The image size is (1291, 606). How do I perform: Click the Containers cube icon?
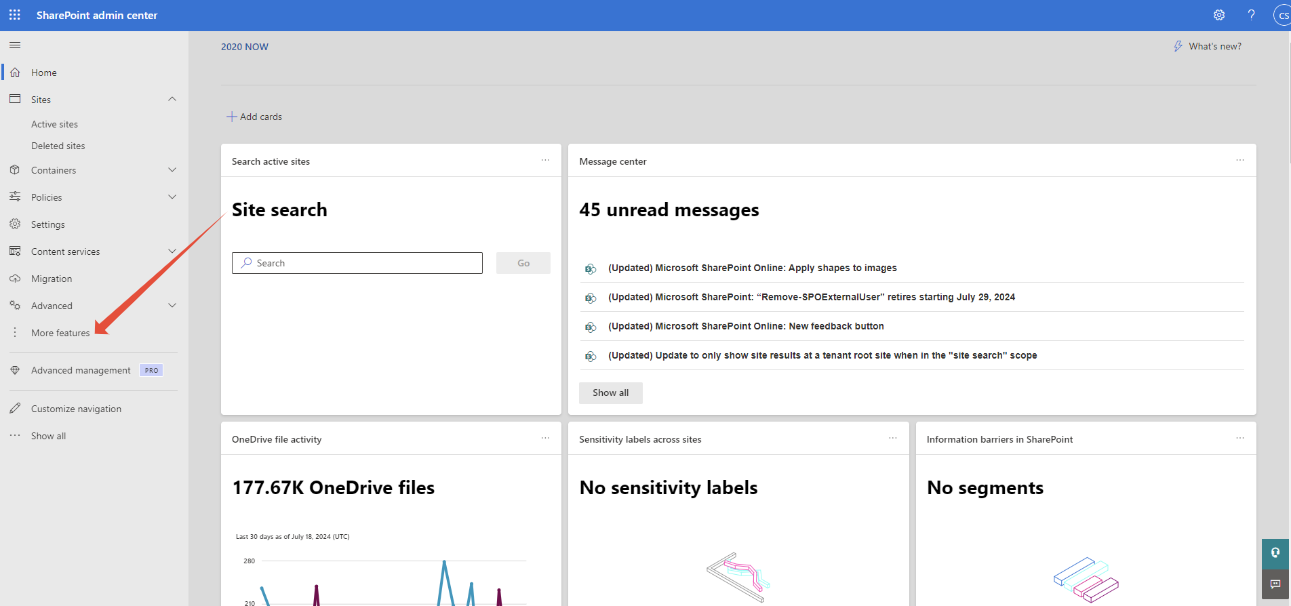pyautogui.click(x=14, y=170)
